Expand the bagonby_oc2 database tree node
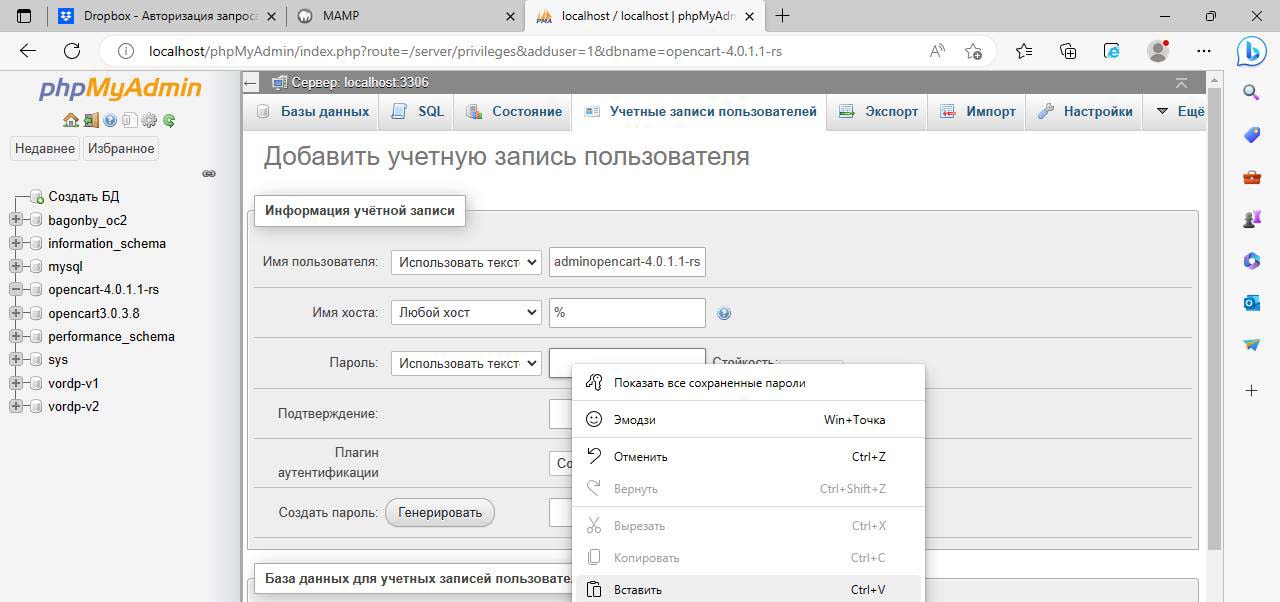1280x602 pixels. (16, 220)
